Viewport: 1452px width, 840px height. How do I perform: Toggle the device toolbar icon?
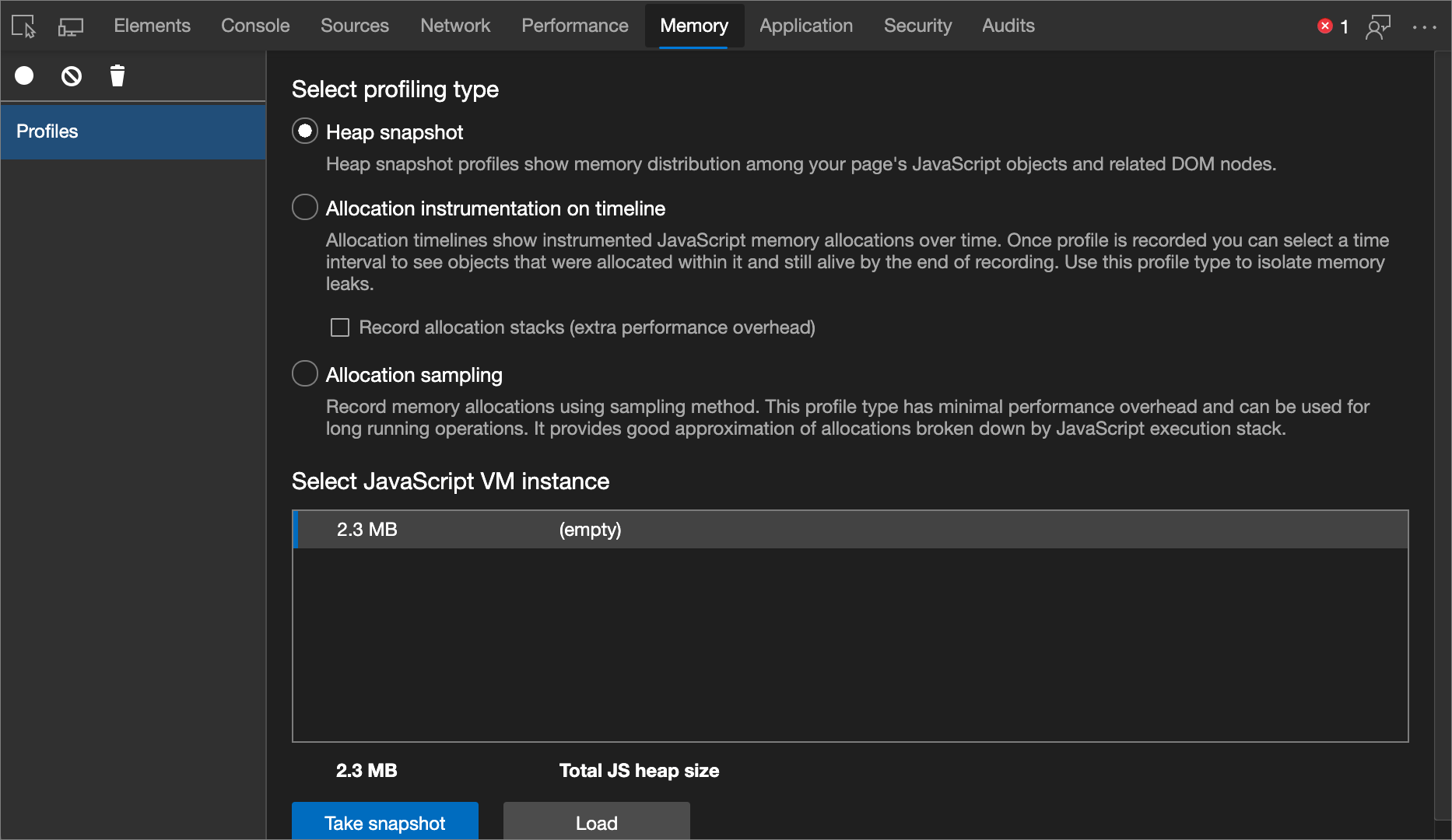[70, 26]
